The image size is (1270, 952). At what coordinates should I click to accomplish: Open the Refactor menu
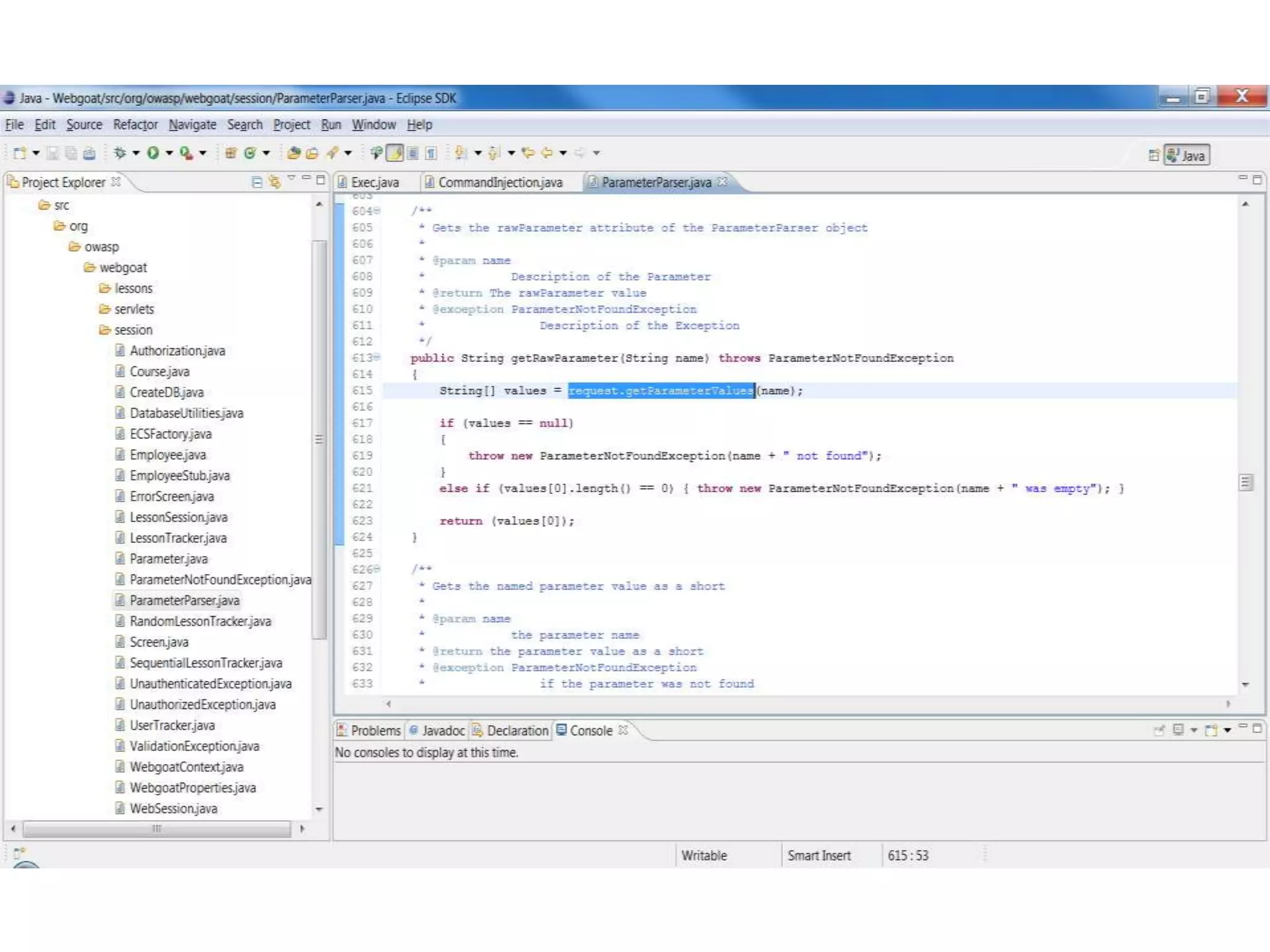(135, 125)
